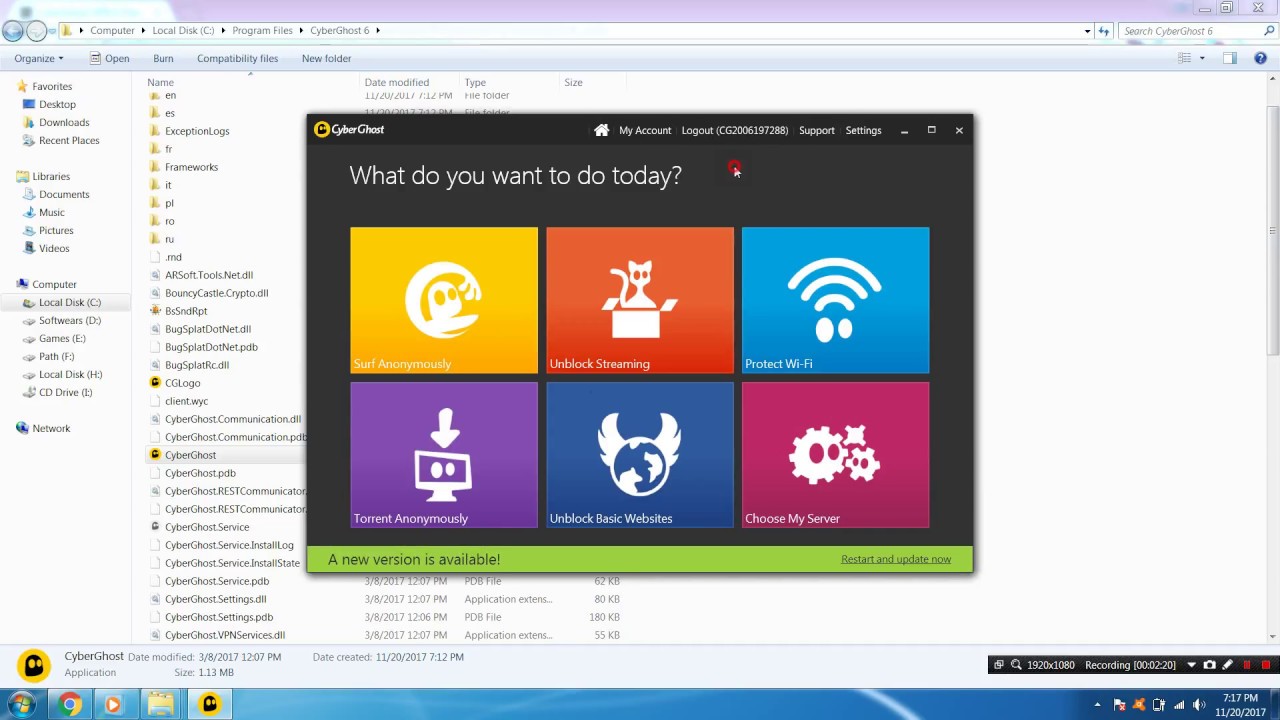This screenshot has width=1280, height=720.
Task: Open recorder magnifier zoom icon
Action: (x=1016, y=665)
